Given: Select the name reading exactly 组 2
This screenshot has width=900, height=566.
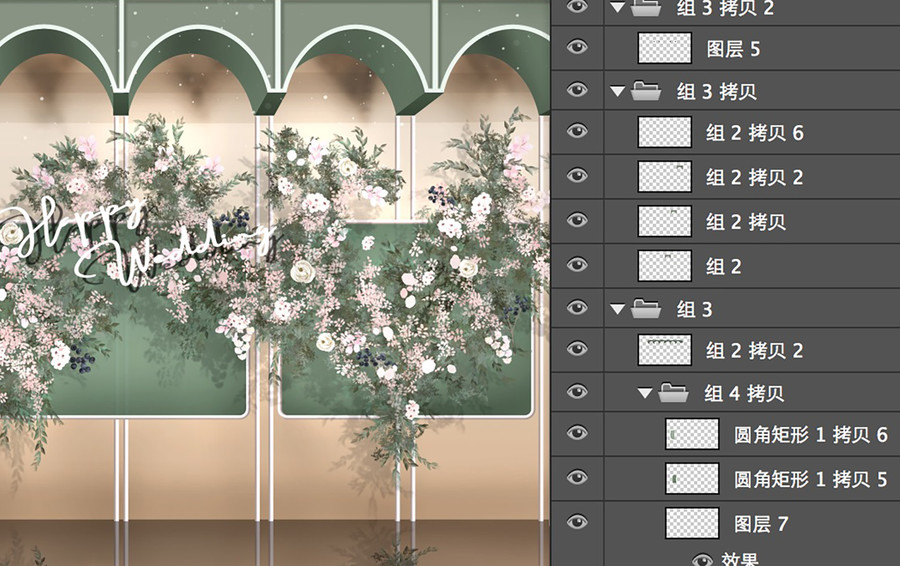Looking at the screenshot, I should [x=724, y=266].
